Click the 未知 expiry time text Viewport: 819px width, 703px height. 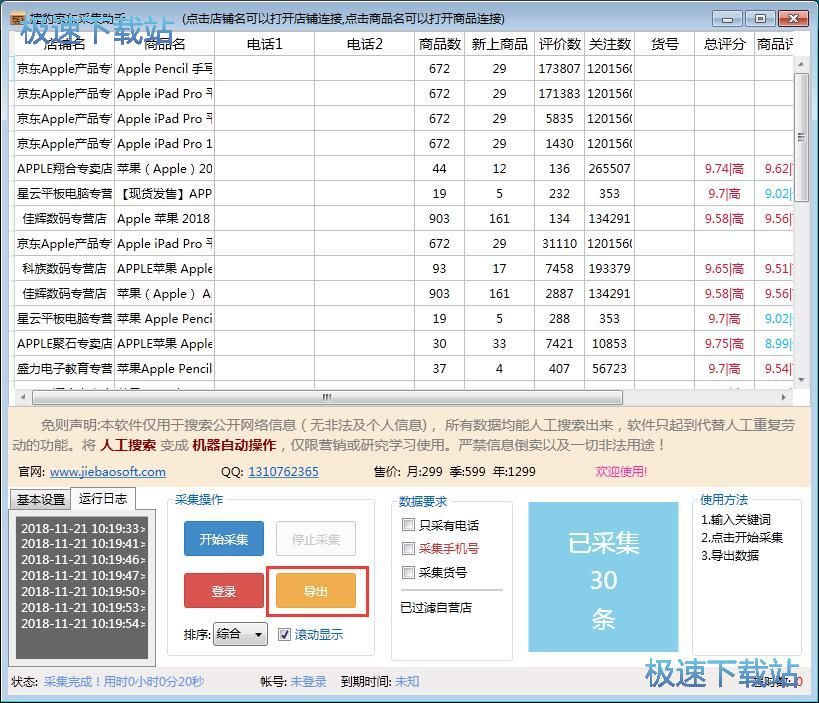click(x=407, y=682)
